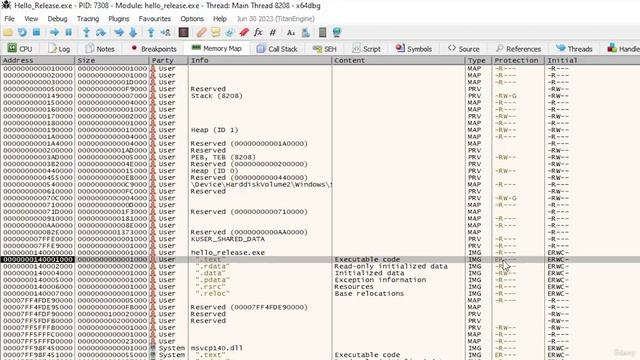Switch to the References tab
The image size is (640, 360).
click(x=518, y=49)
